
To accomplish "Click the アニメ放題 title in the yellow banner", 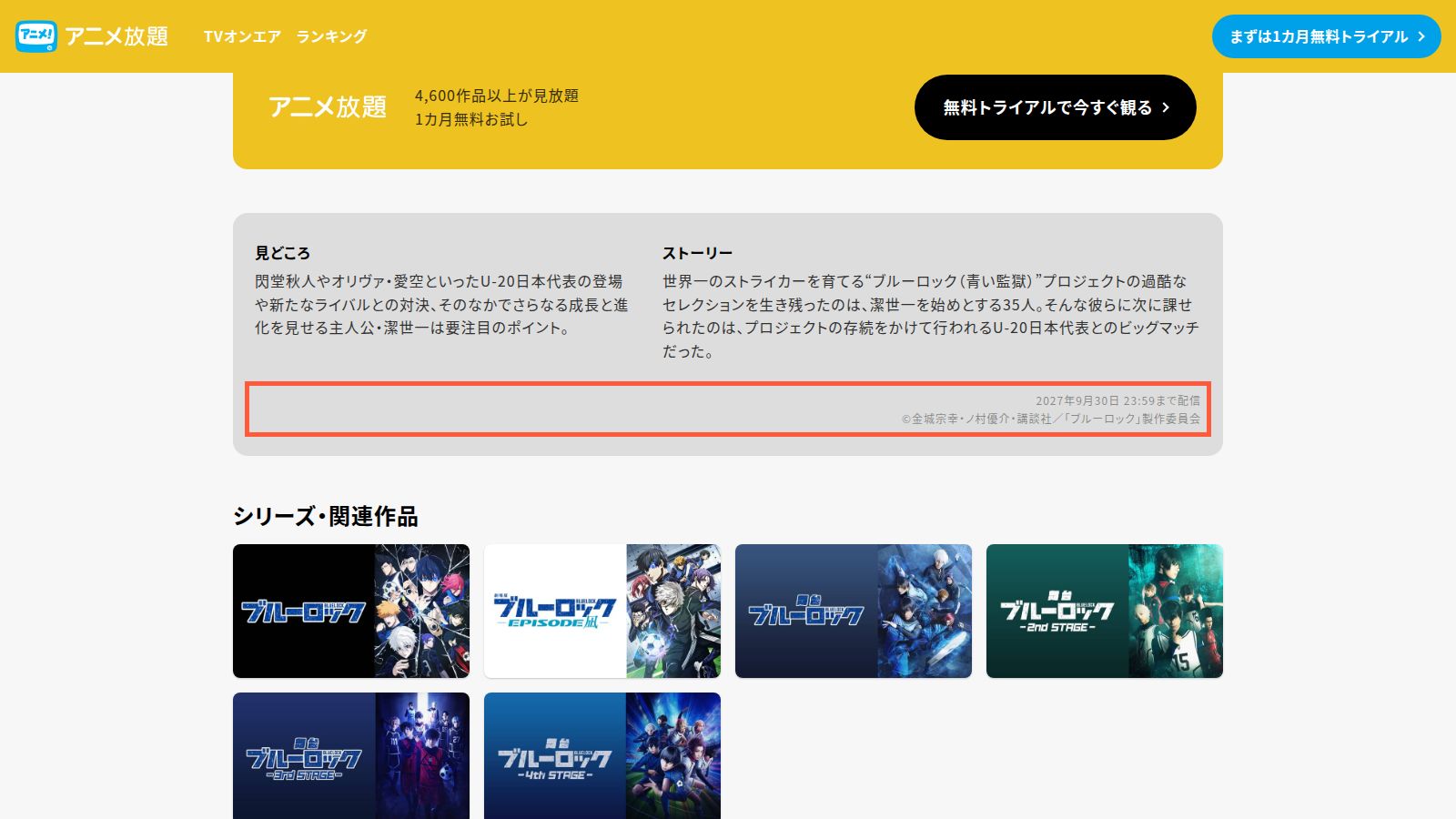I will 328,107.
